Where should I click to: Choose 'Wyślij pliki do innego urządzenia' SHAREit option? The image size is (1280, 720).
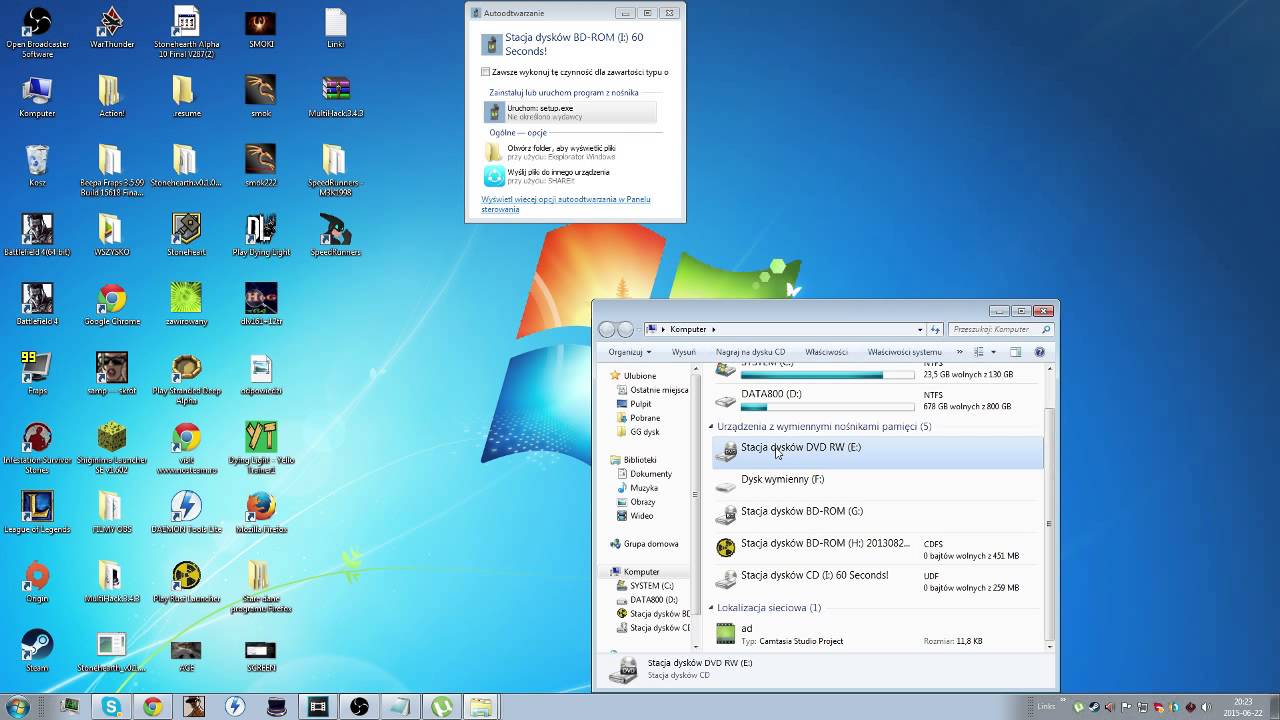pyautogui.click(x=570, y=176)
